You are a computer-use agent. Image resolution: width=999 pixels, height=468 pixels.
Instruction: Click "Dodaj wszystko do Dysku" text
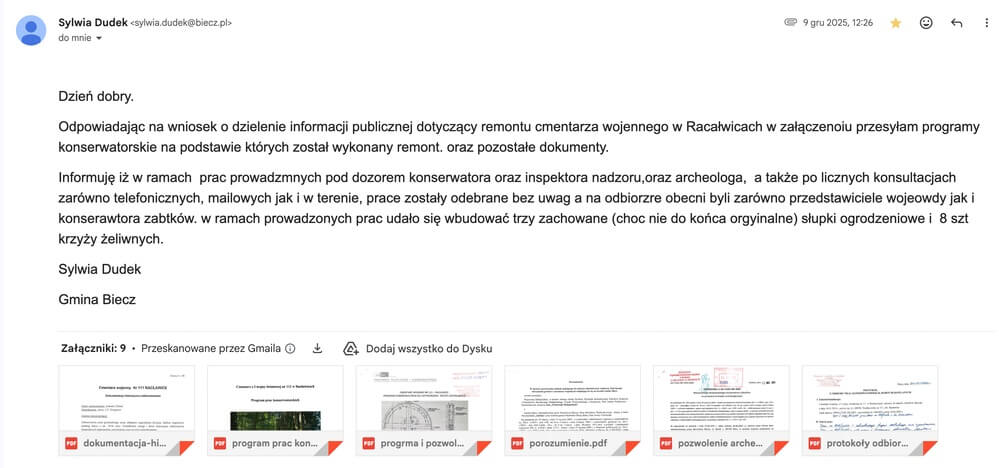click(429, 348)
